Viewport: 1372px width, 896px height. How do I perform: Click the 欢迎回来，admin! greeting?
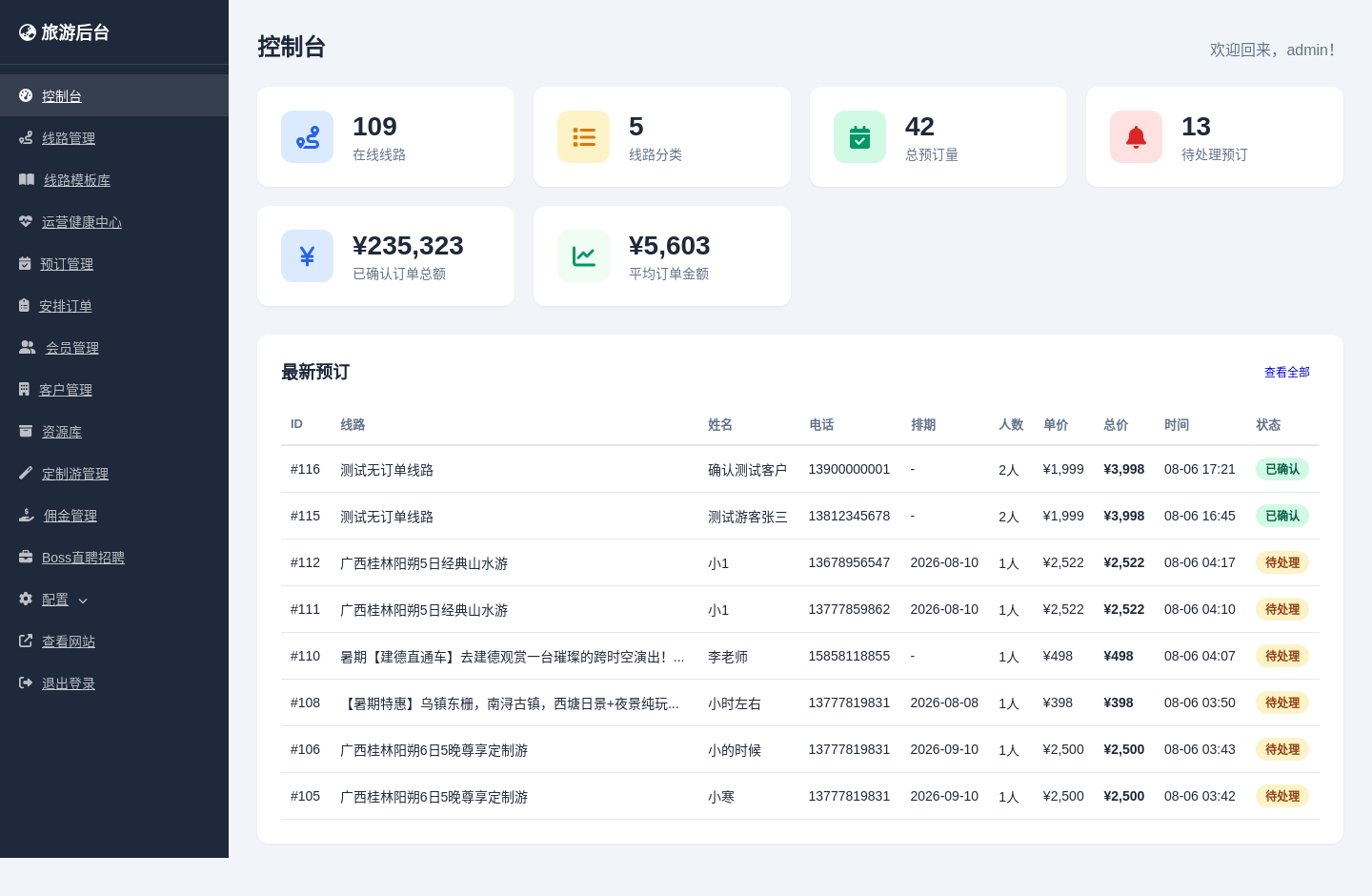coord(1272,50)
